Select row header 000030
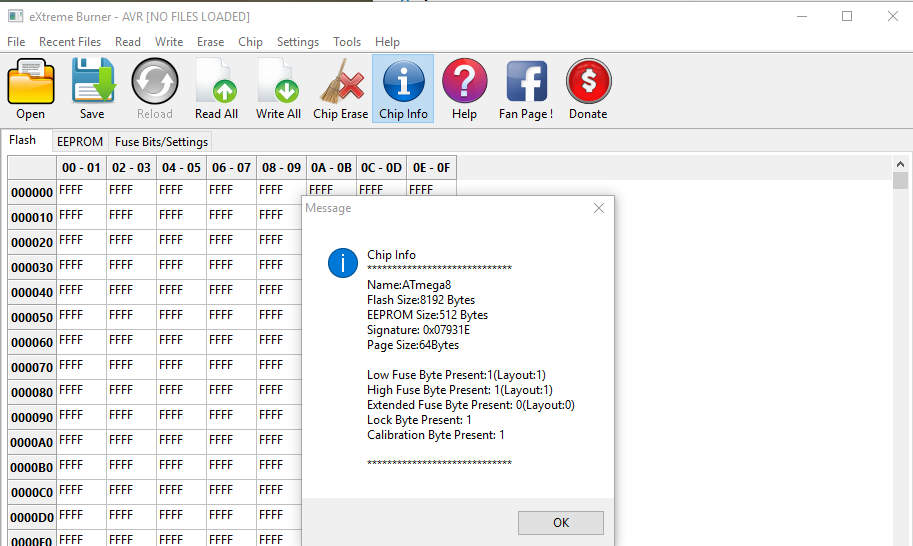This screenshot has height=546, width=913. tap(32, 268)
